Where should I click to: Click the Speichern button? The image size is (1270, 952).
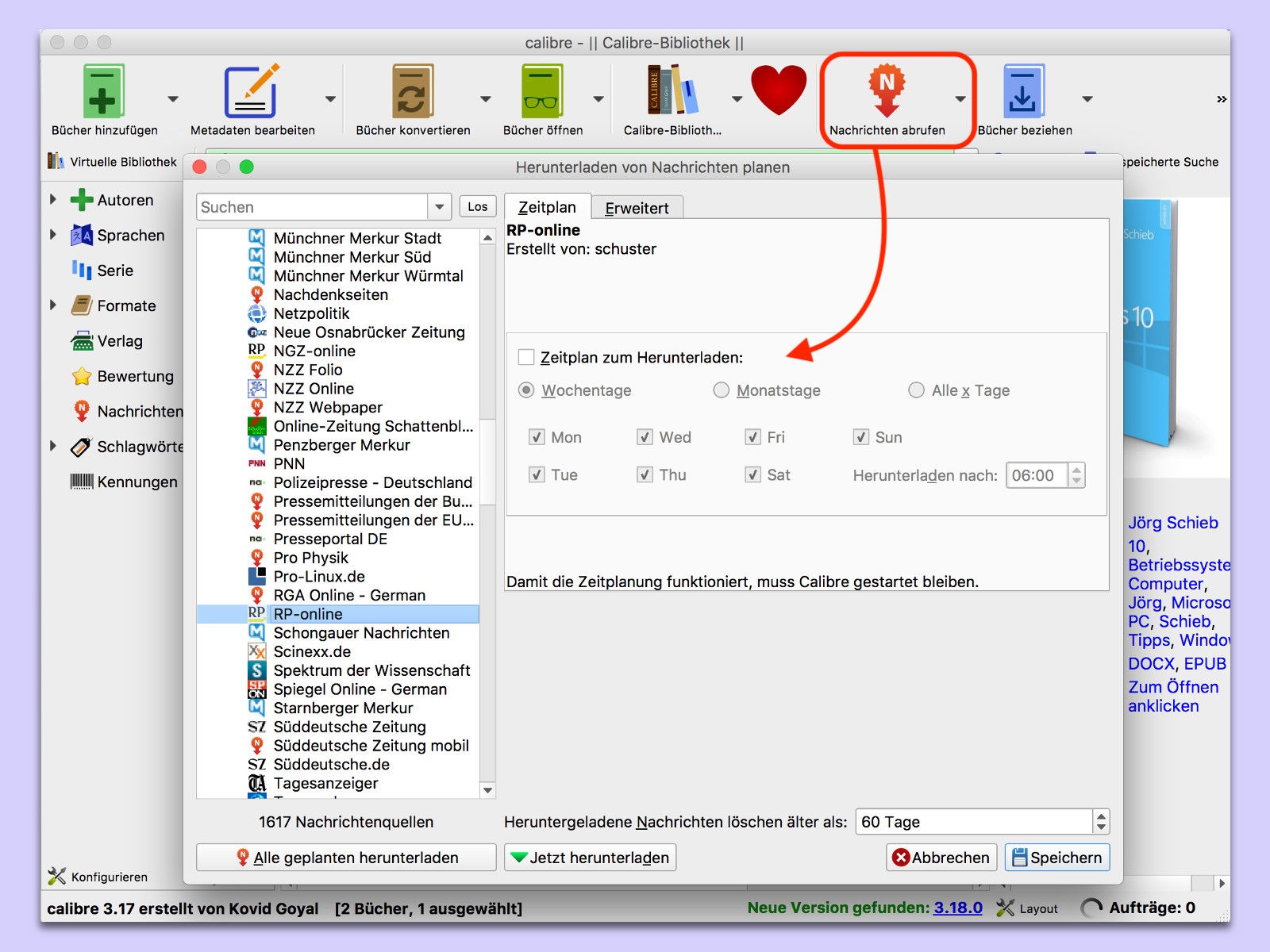coord(1057,858)
